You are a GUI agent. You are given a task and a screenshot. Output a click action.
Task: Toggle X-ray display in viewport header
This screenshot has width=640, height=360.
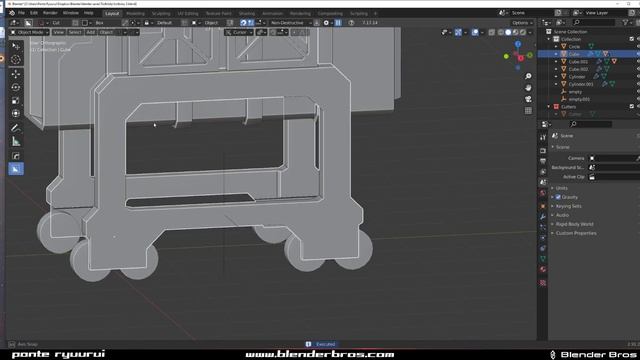pos(491,32)
